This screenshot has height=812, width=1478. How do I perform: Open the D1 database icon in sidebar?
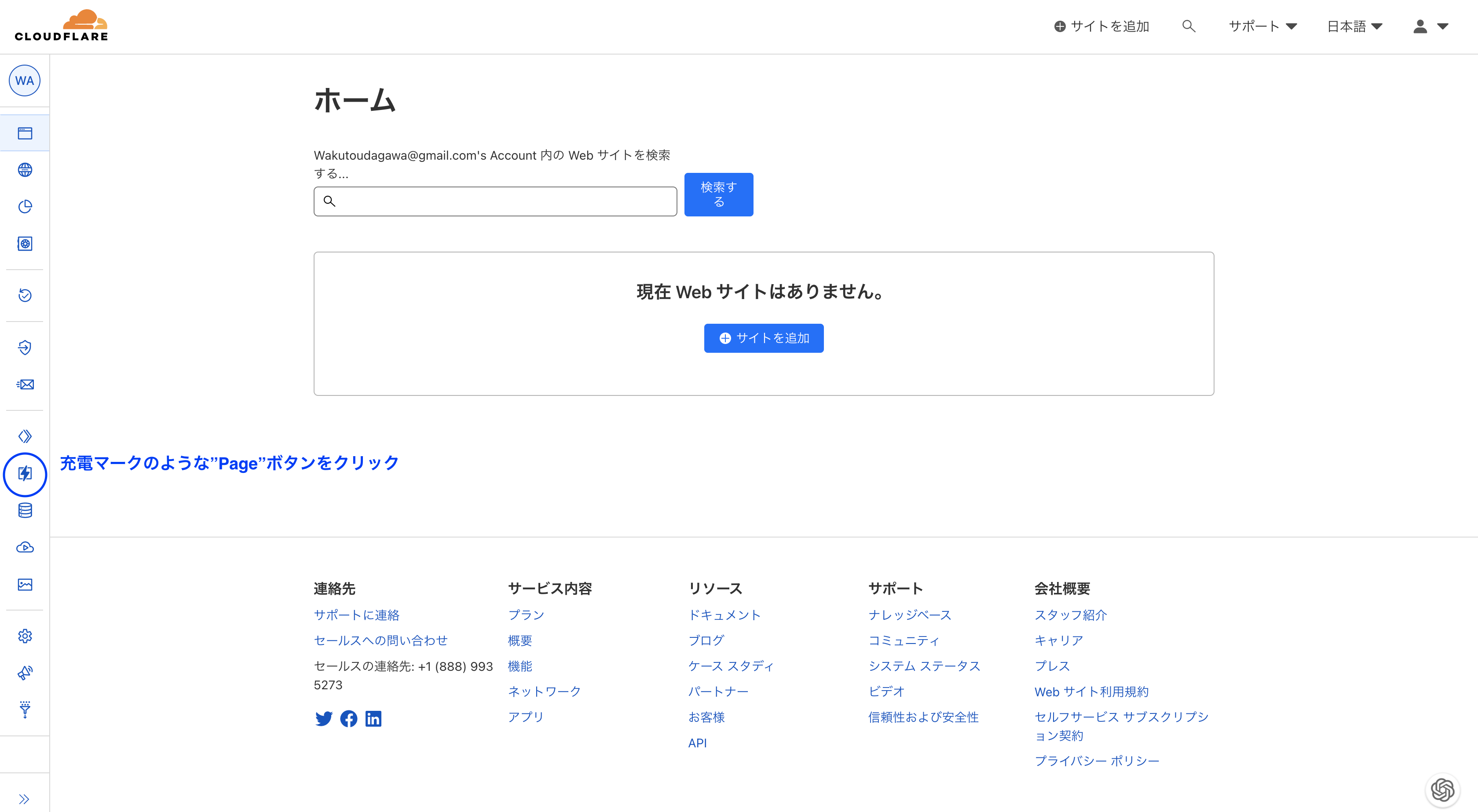click(x=25, y=511)
